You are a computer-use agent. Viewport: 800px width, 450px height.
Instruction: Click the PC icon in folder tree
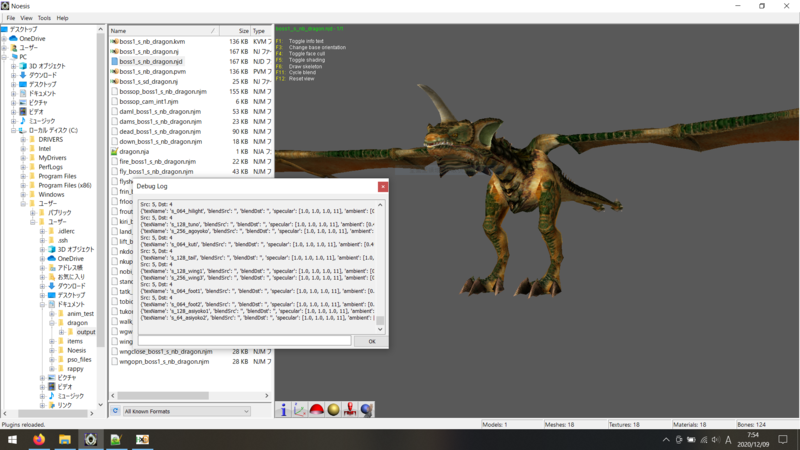tap(14, 57)
